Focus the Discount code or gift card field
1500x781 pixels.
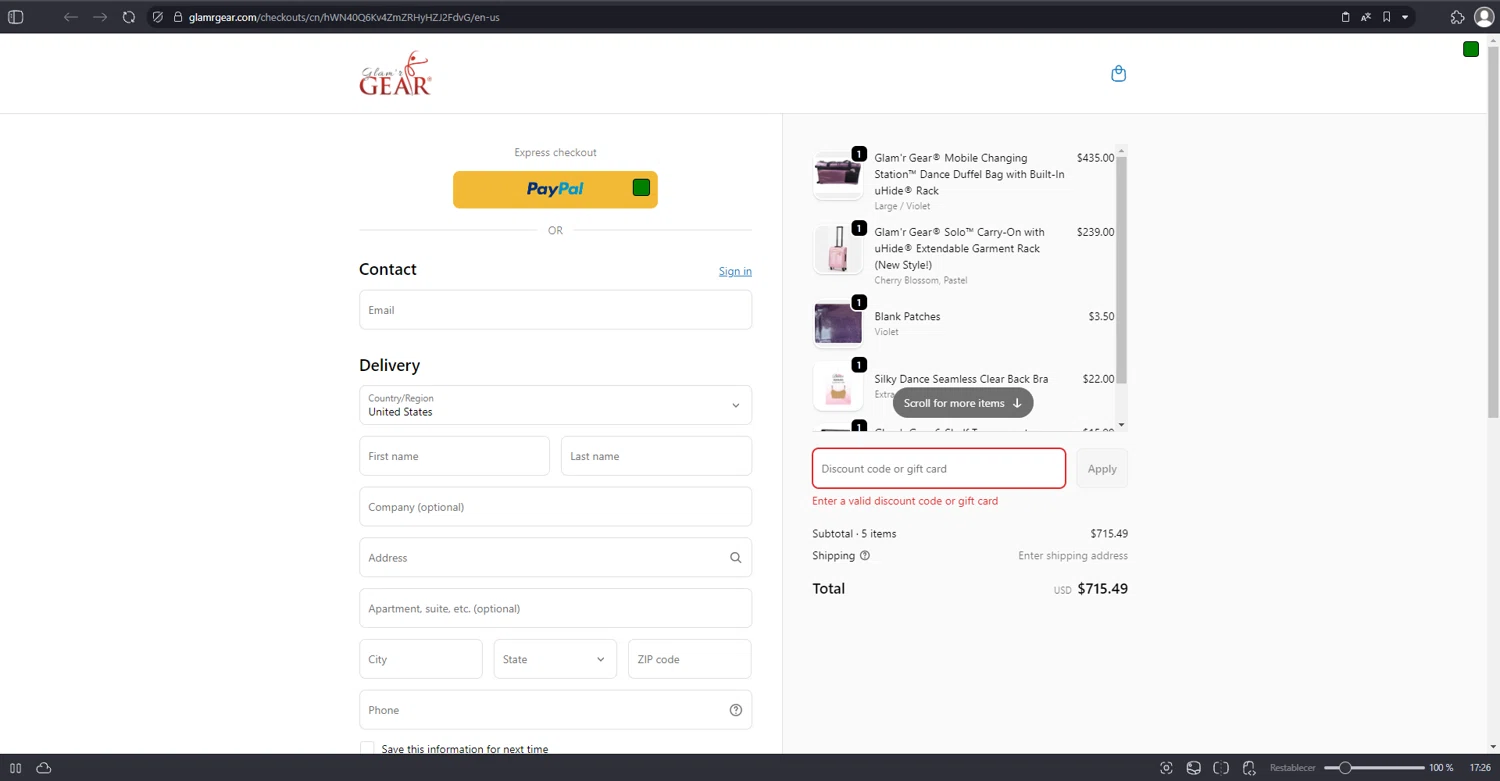click(x=939, y=468)
